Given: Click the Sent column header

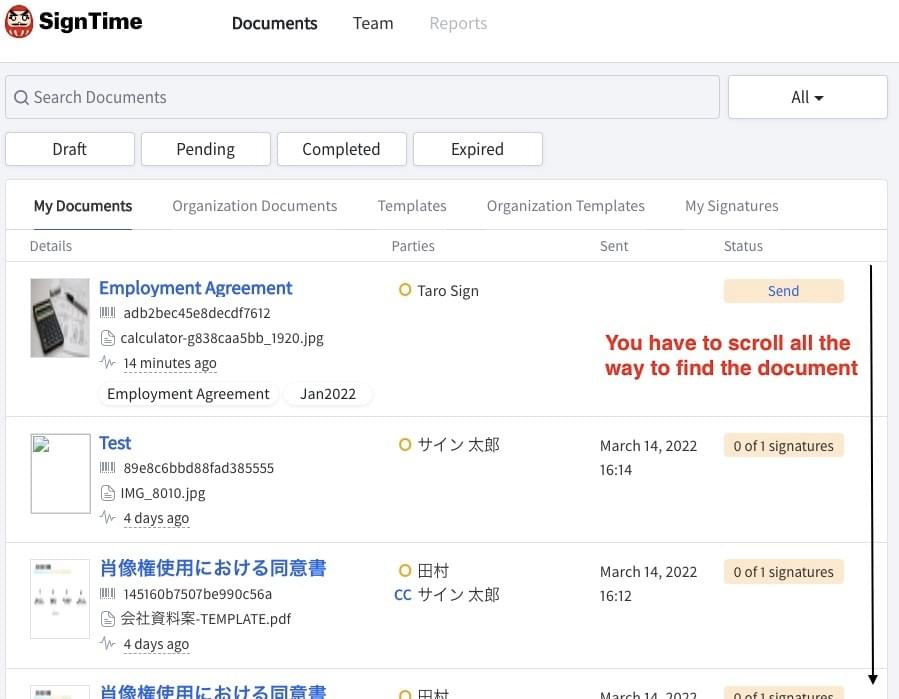Looking at the screenshot, I should point(614,246).
